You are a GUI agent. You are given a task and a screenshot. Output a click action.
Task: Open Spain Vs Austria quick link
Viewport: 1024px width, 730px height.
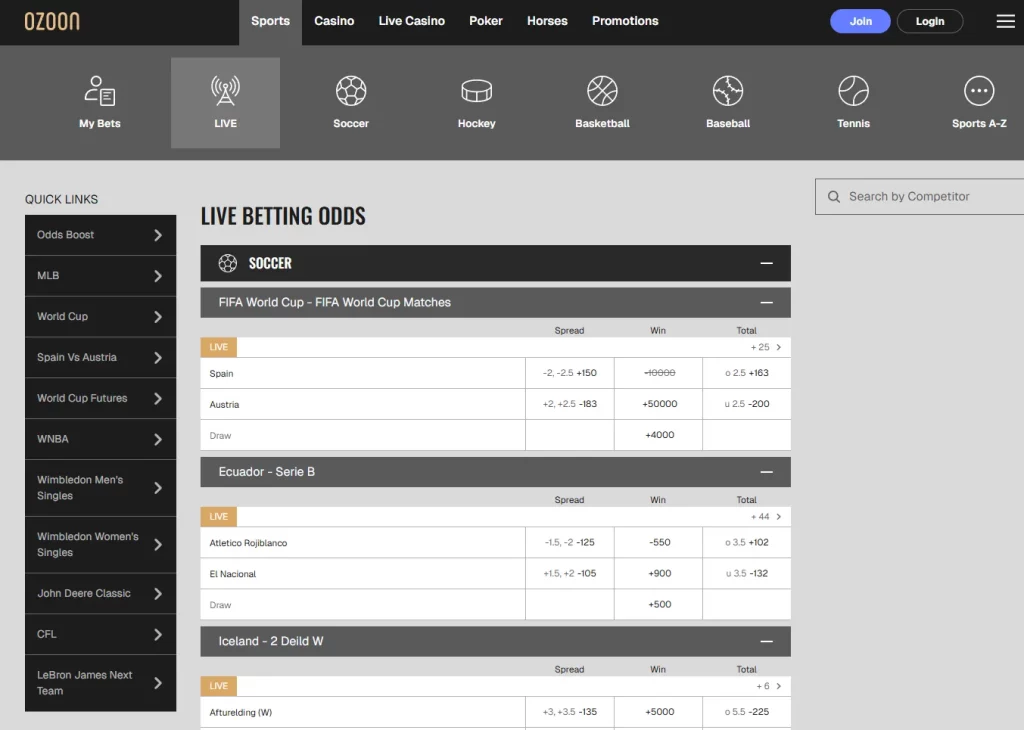[101, 358]
